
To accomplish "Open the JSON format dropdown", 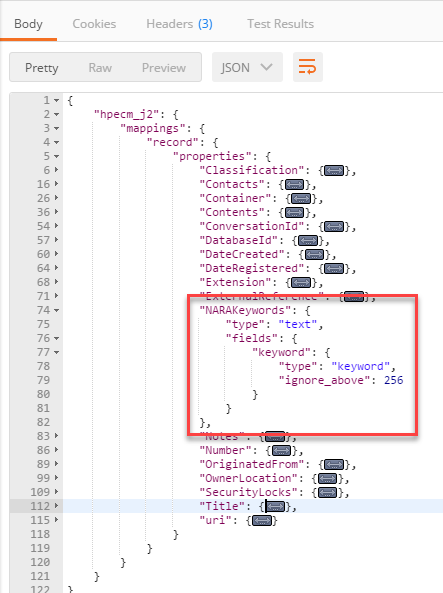I will tap(247, 67).
